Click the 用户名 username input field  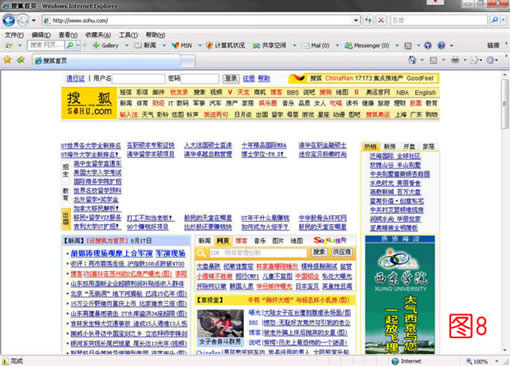pyautogui.click(x=139, y=79)
